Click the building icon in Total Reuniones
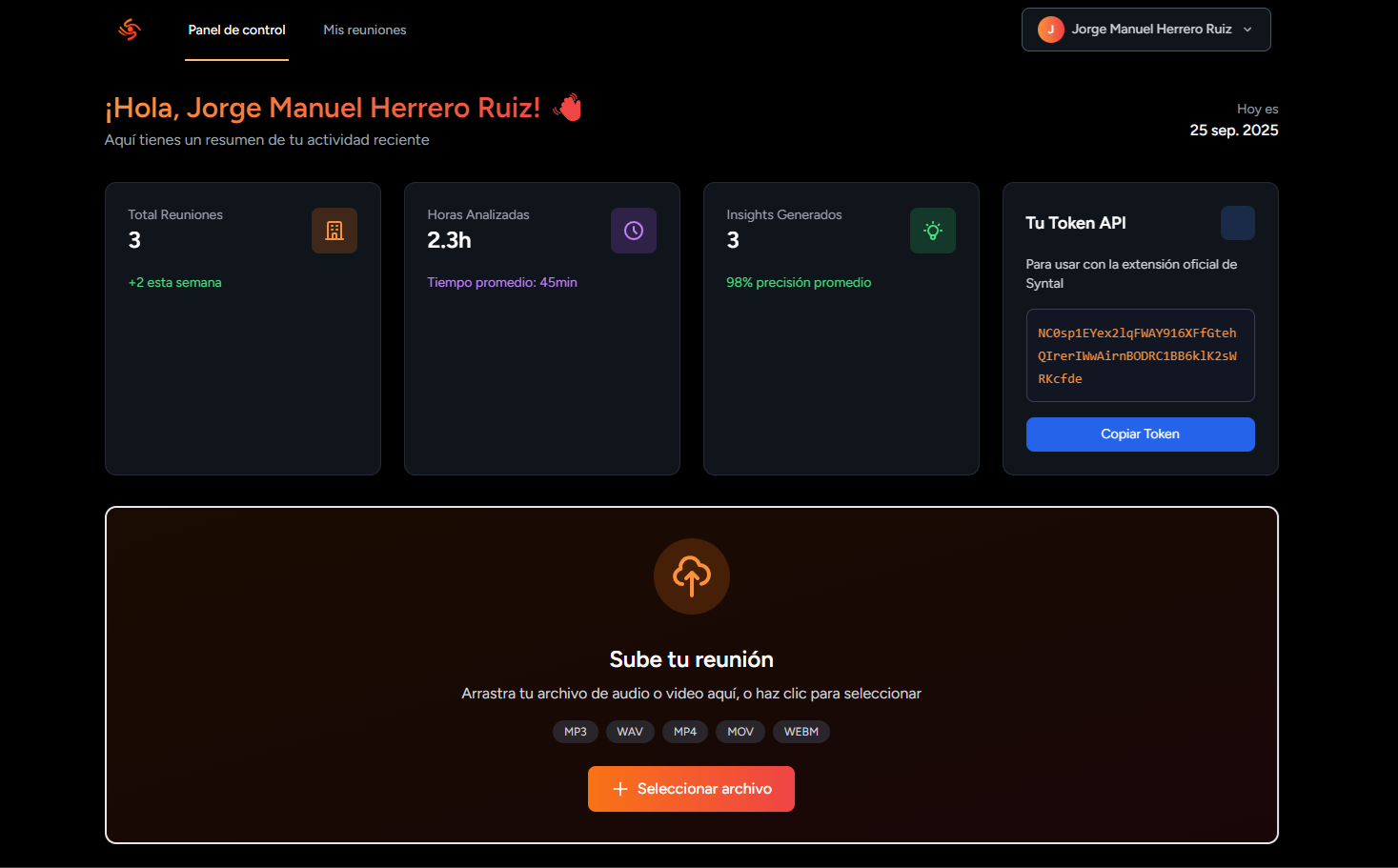This screenshot has width=1398, height=868. click(334, 231)
